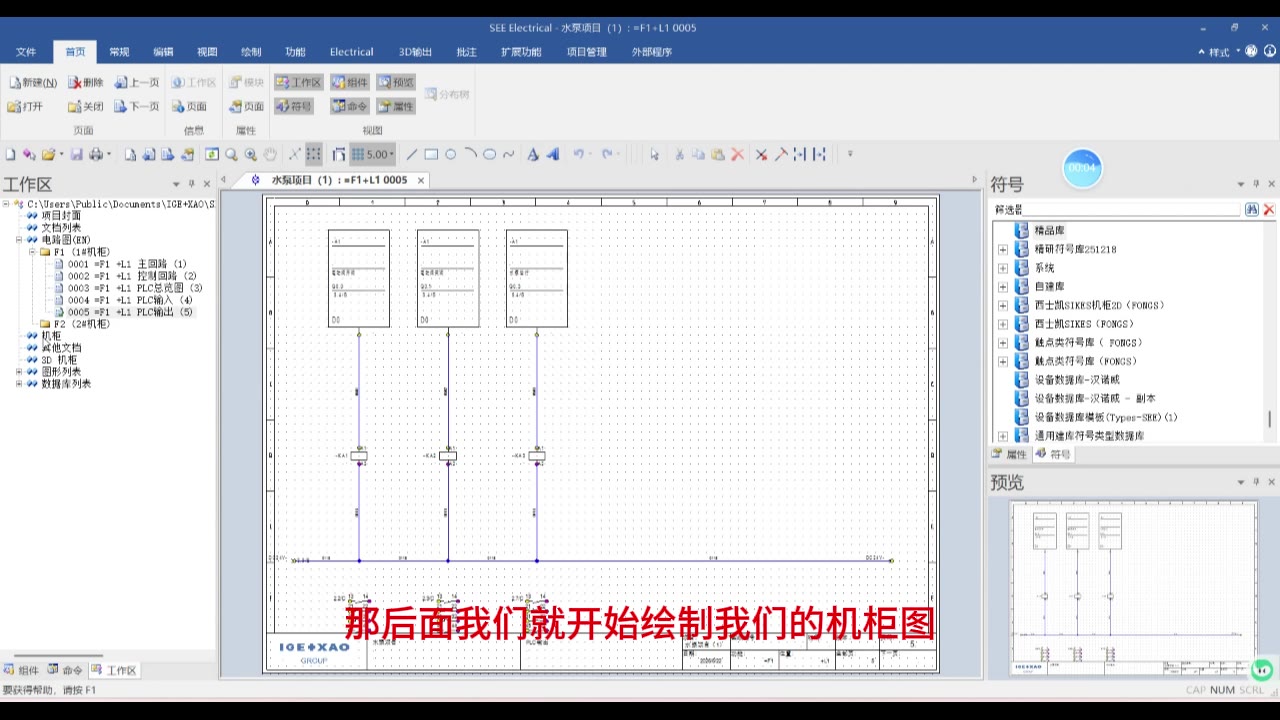This screenshot has height=720, width=1280.
Task: Click the paste clipboard icon
Action: (x=718, y=154)
